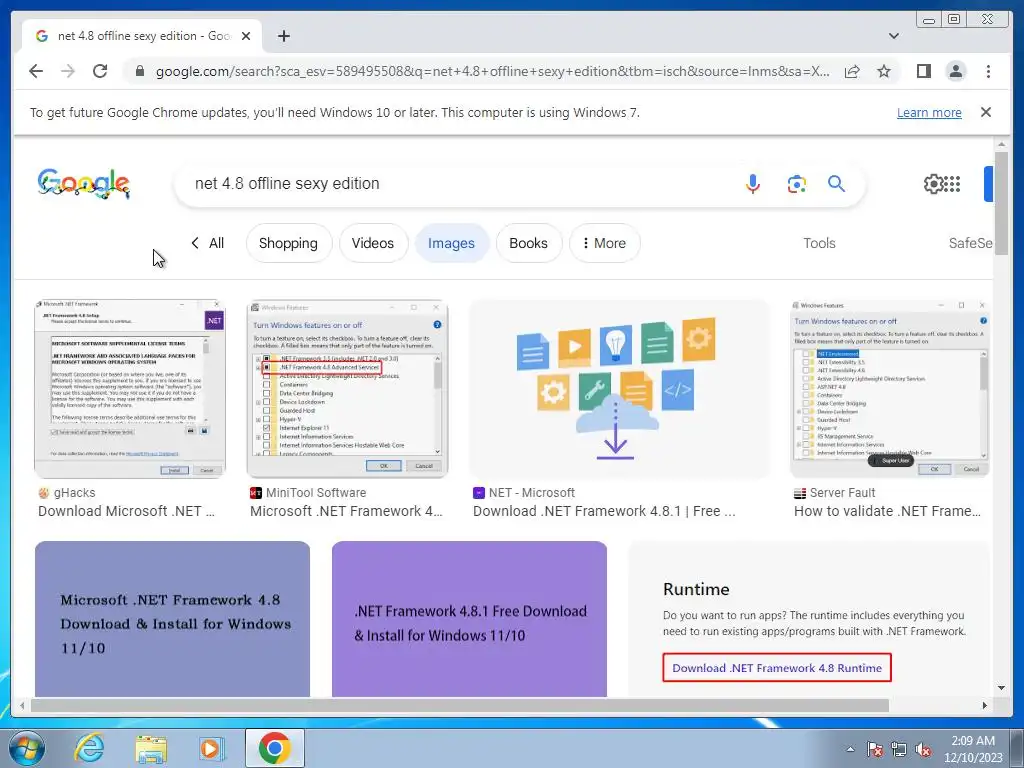Screen dimensions: 1024x768
Task: Open the Server Fault image result
Action: click(x=889, y=389)
